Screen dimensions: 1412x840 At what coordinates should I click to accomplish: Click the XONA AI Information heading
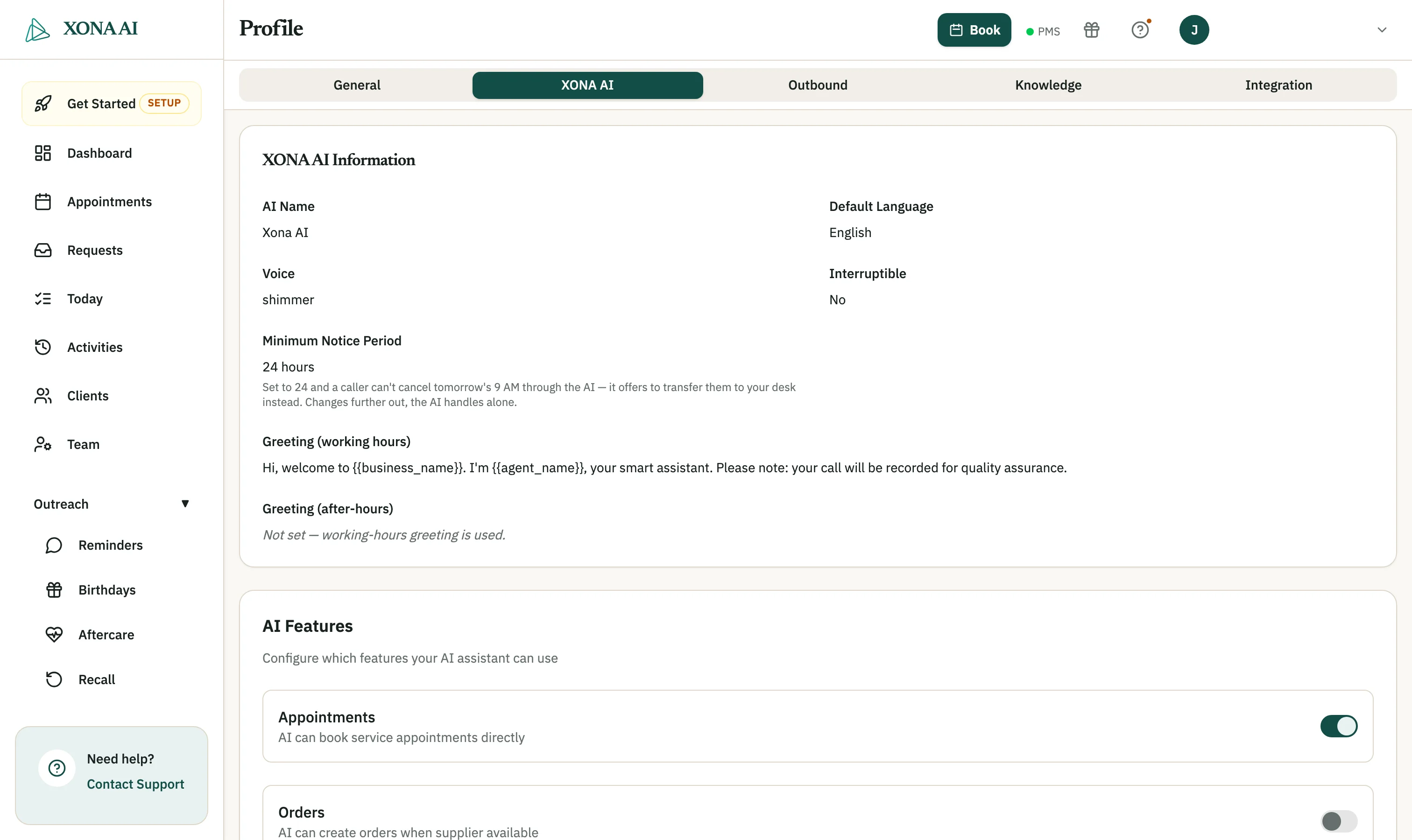click(x=339, y=160)
